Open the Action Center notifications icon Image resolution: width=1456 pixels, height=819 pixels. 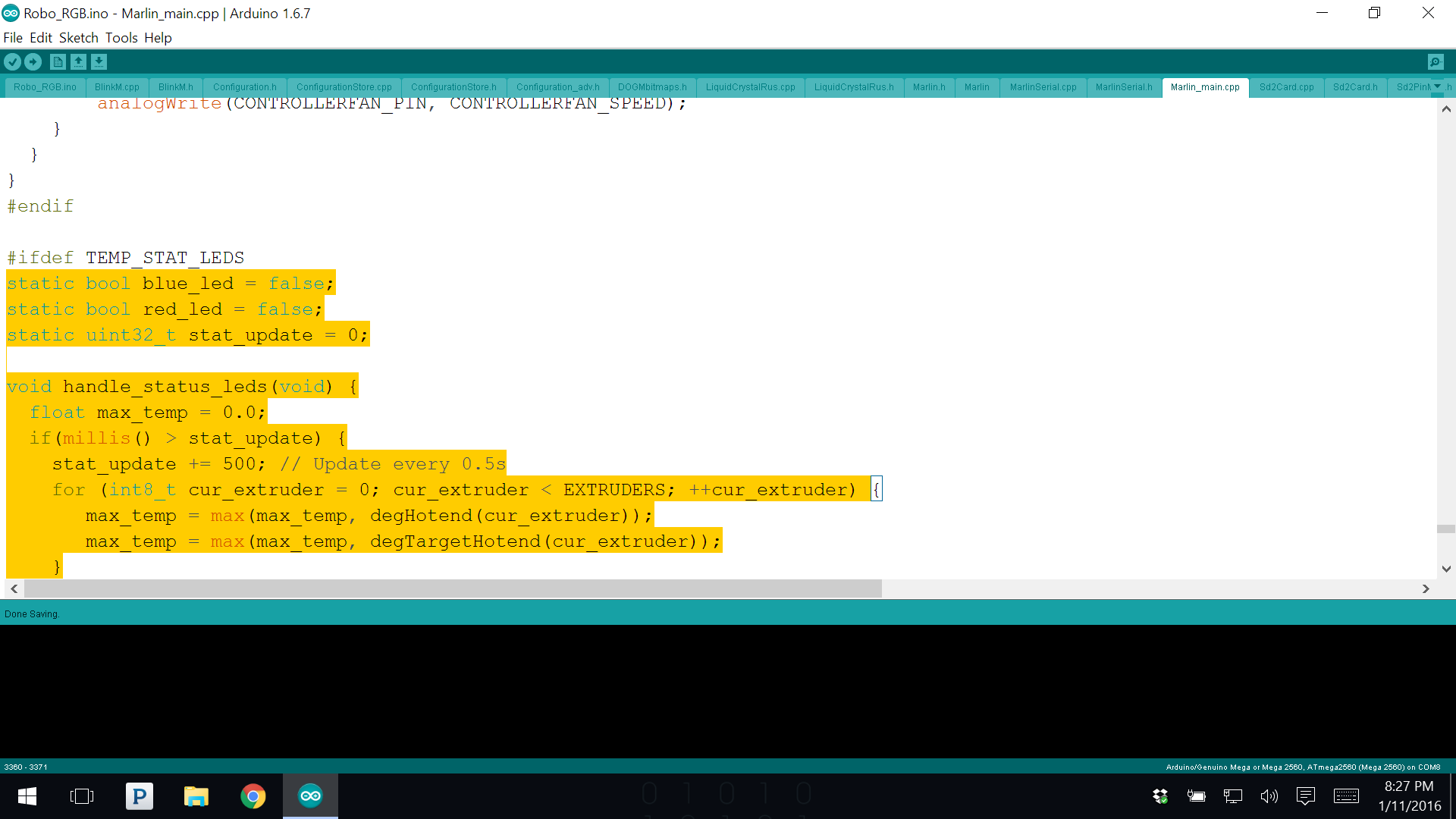(1306, 796)
